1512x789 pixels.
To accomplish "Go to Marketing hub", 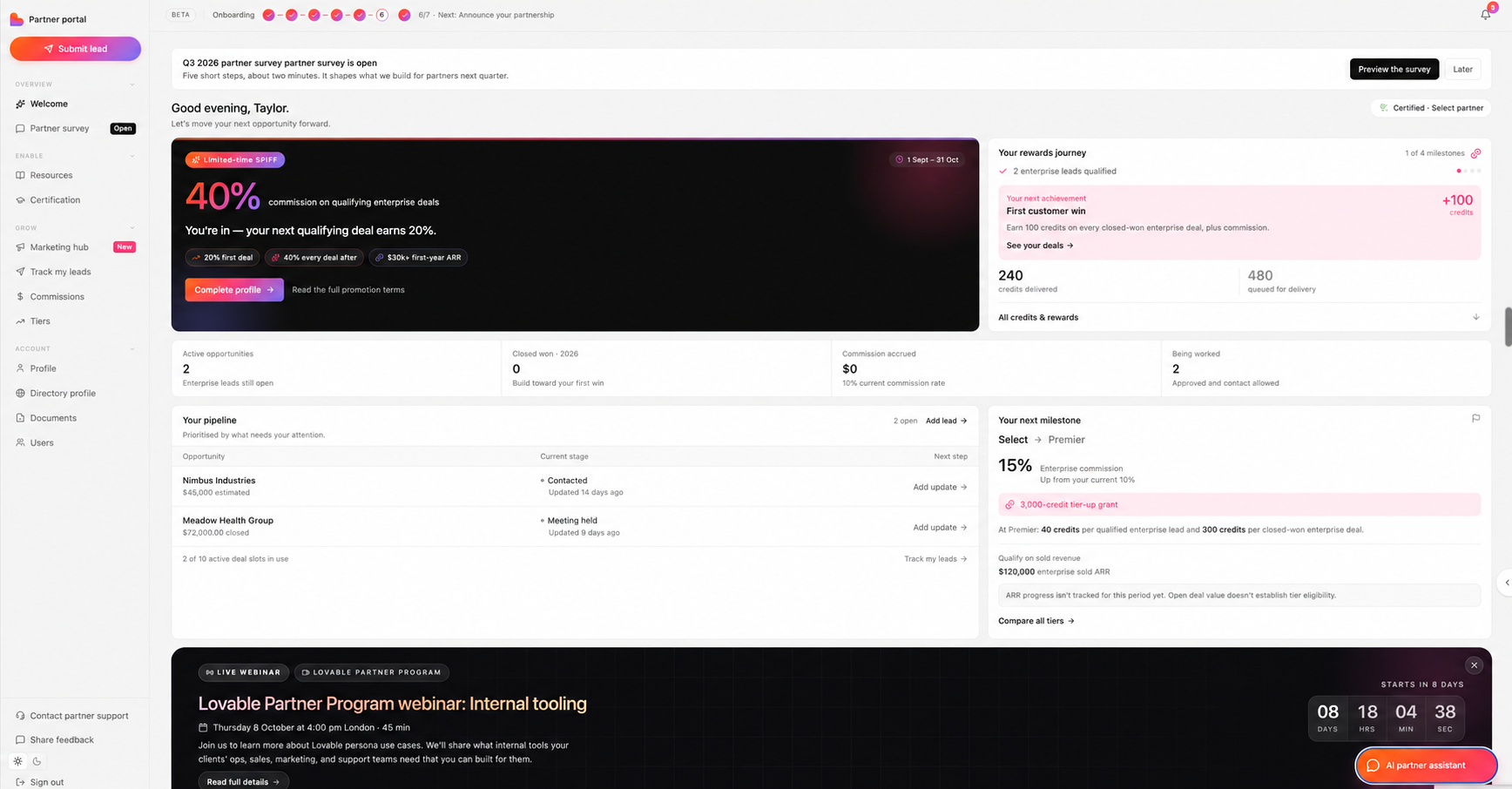I will click(x=75, y=247).
